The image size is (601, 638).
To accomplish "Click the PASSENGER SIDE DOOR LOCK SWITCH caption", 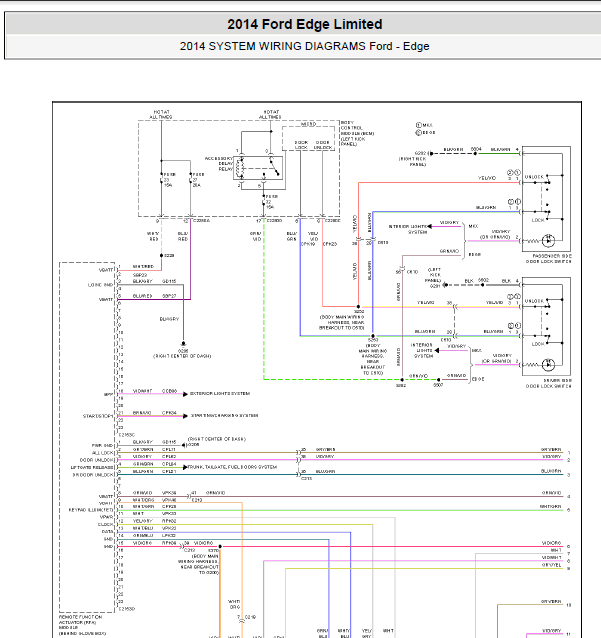I will (549, 259).
